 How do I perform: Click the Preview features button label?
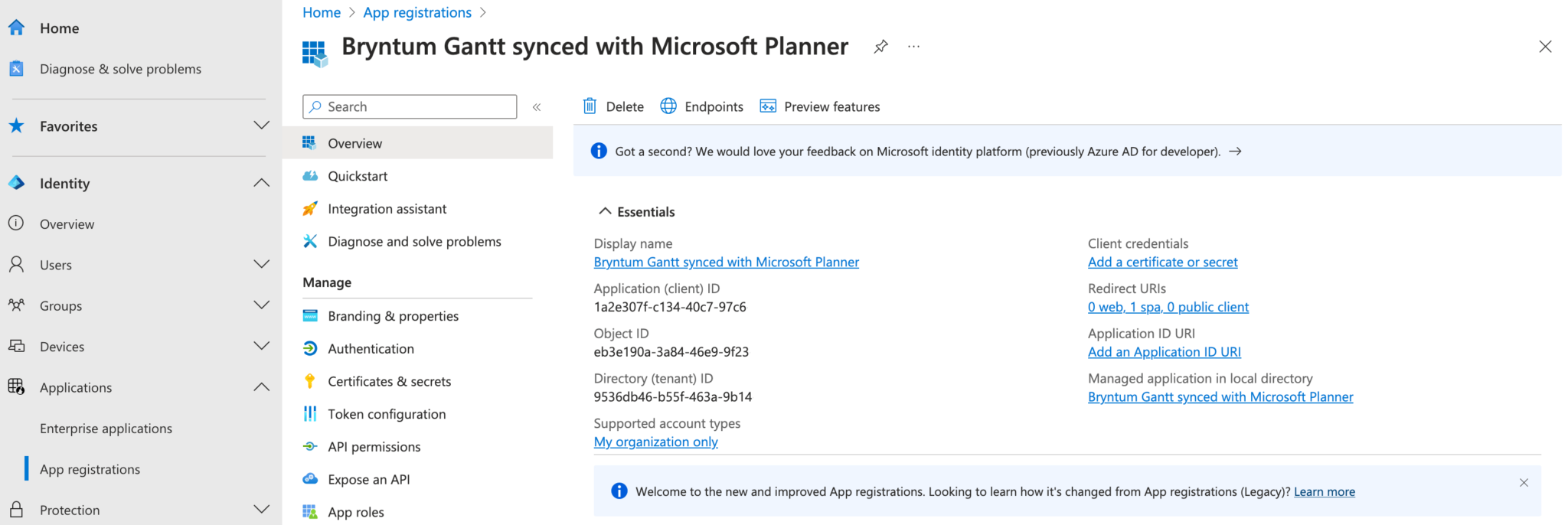click(832, 106)
